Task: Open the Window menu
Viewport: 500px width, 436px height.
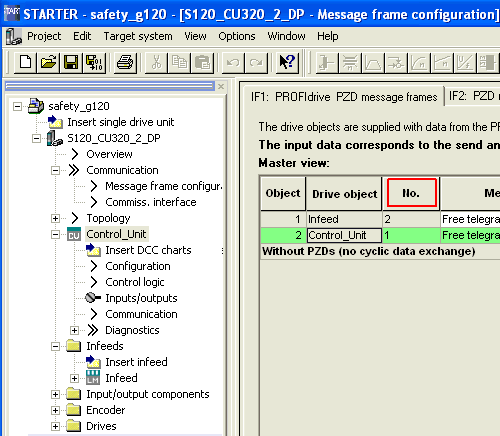Action: 286,36
